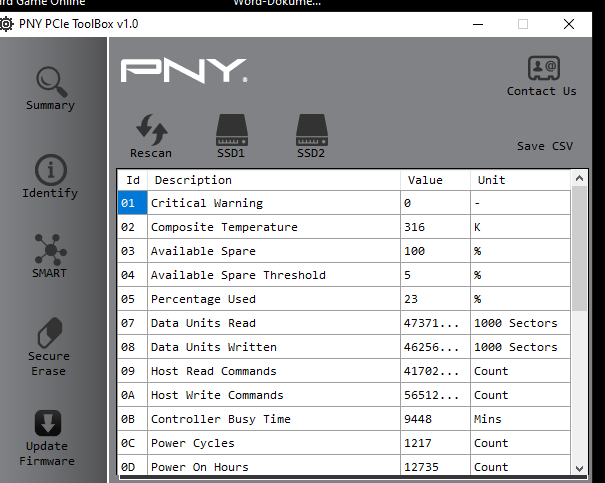The height and width of the screenshot is (483, 605).
Task: Open the Identify info icon
Action: coord(51,170)
